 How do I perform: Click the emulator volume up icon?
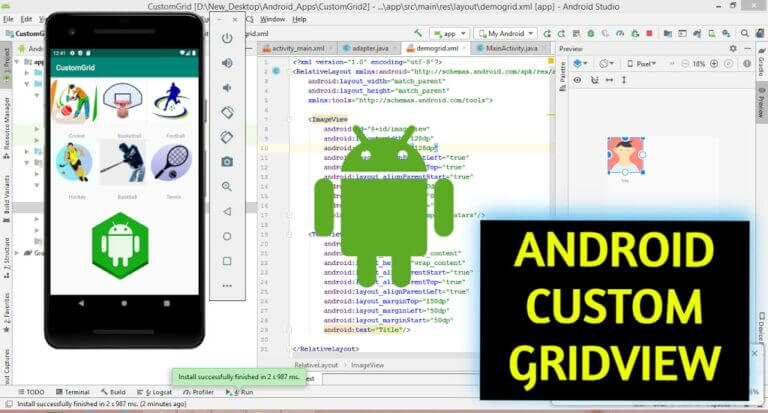click(x=227, y=63)
